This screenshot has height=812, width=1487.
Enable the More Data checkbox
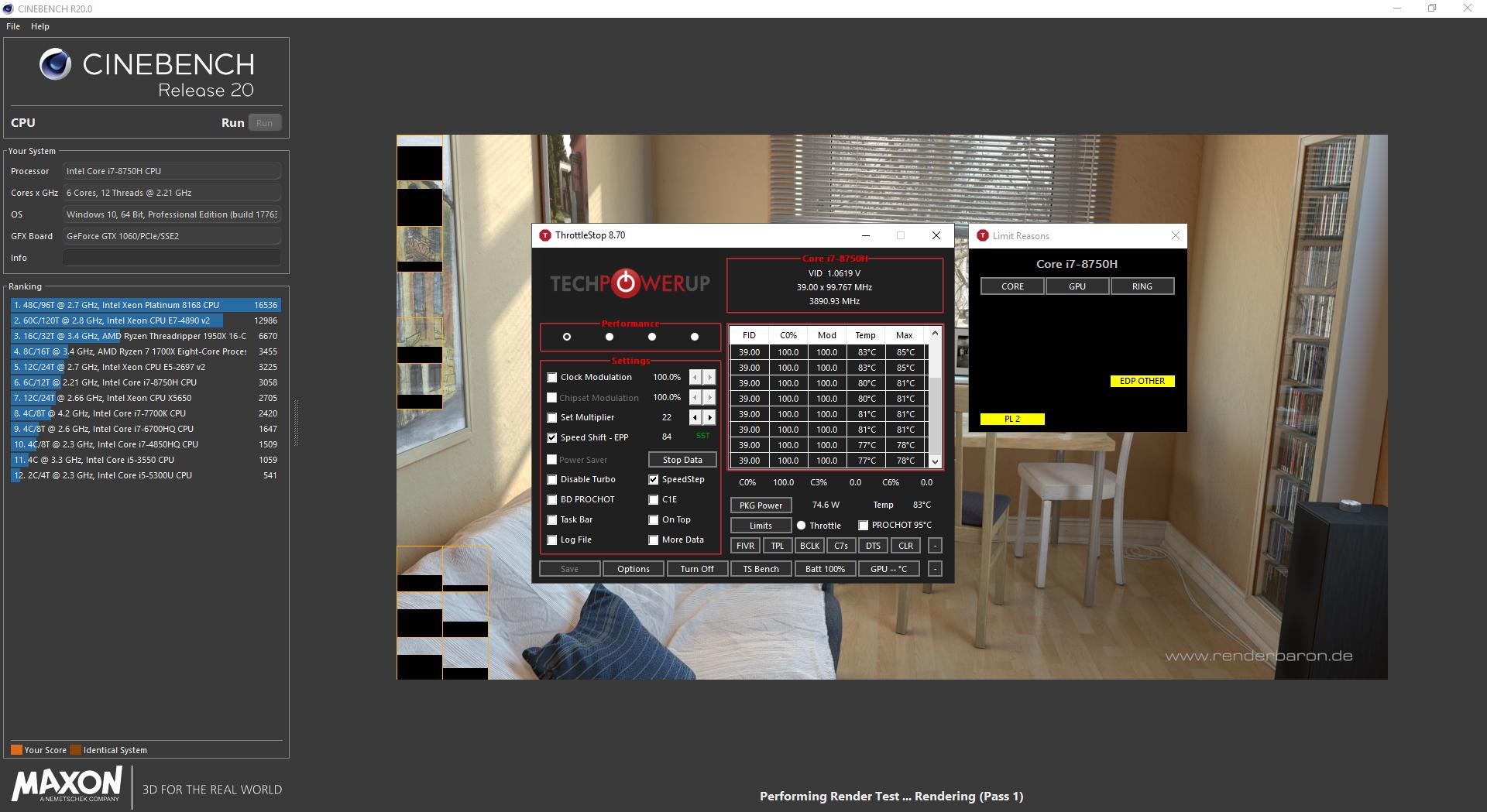654,540
